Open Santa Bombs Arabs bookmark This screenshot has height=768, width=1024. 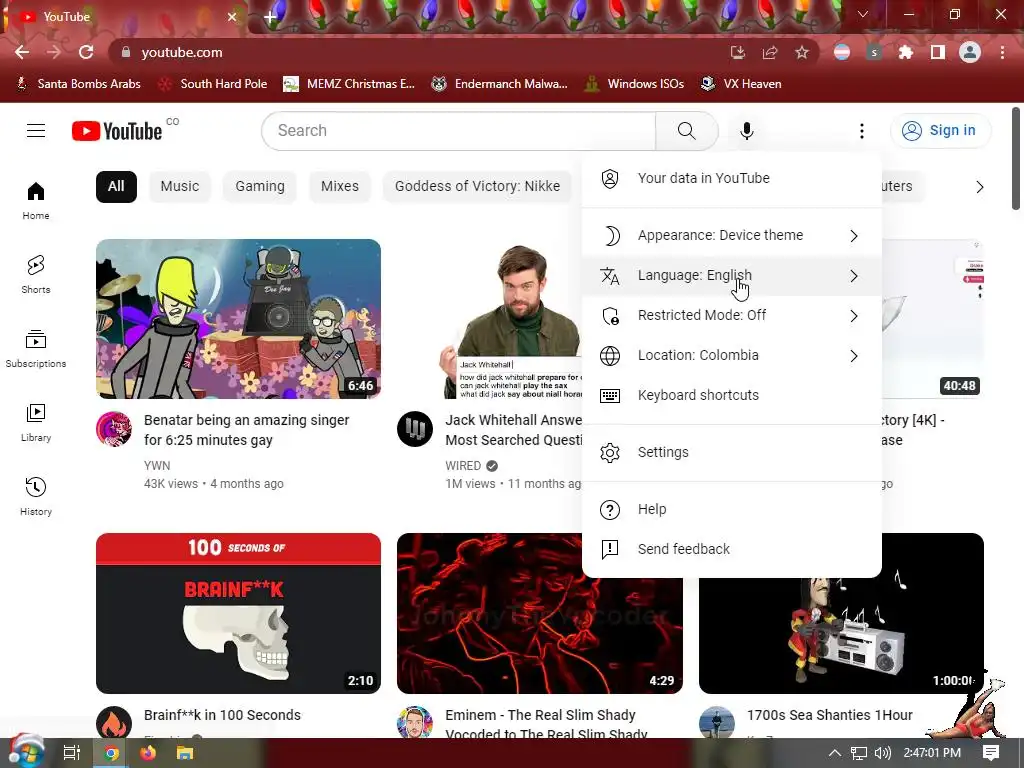click(78, 84)
